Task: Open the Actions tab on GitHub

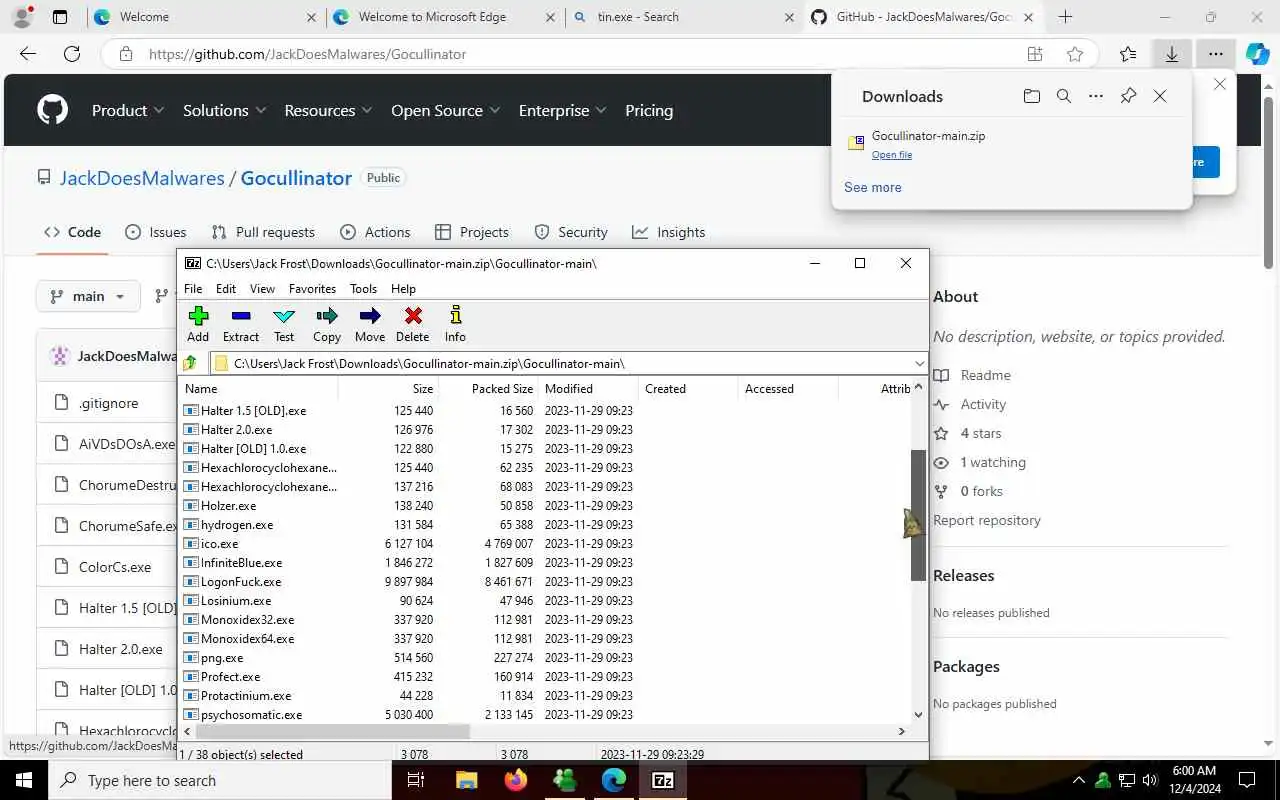Action: (x=375, y=232)
